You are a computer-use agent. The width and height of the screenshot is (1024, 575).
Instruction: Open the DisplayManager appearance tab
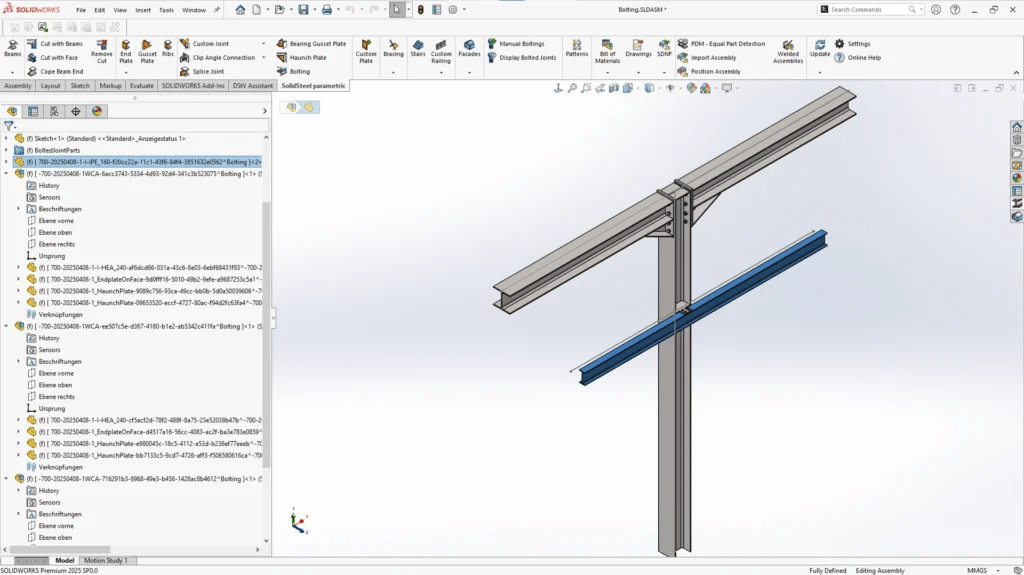click(97, 111)
